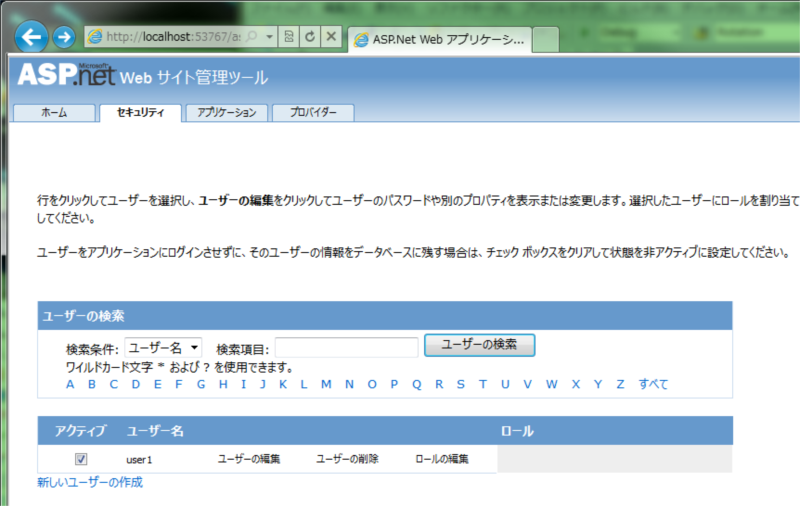Filter users by letter E
The width and height of the screenshot is (800, 506).
158,384
